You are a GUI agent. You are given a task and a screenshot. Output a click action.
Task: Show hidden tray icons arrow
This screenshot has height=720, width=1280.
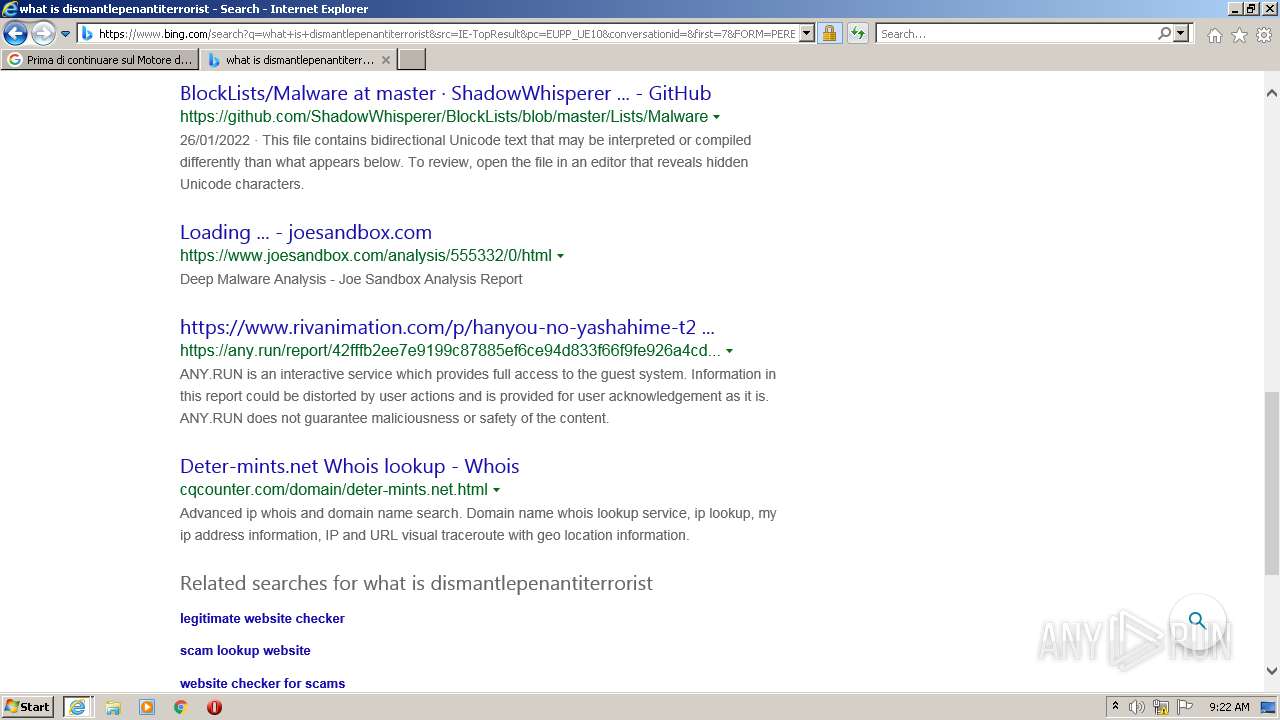click(x=1115, y=707)
